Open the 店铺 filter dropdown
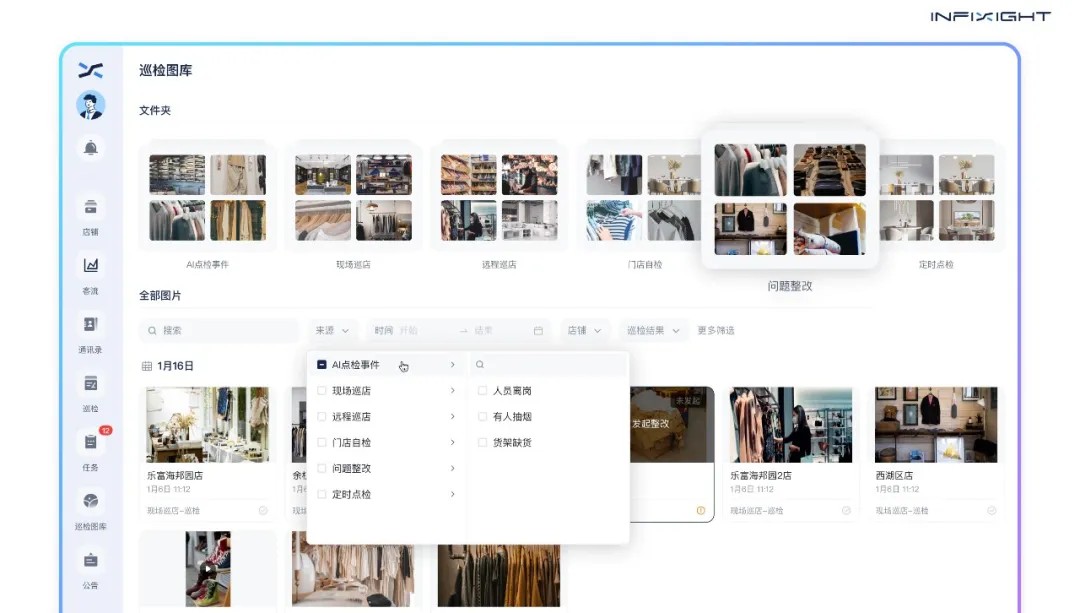The height and width of the screenshot is (613, 1080). click(x=584, y=331)
